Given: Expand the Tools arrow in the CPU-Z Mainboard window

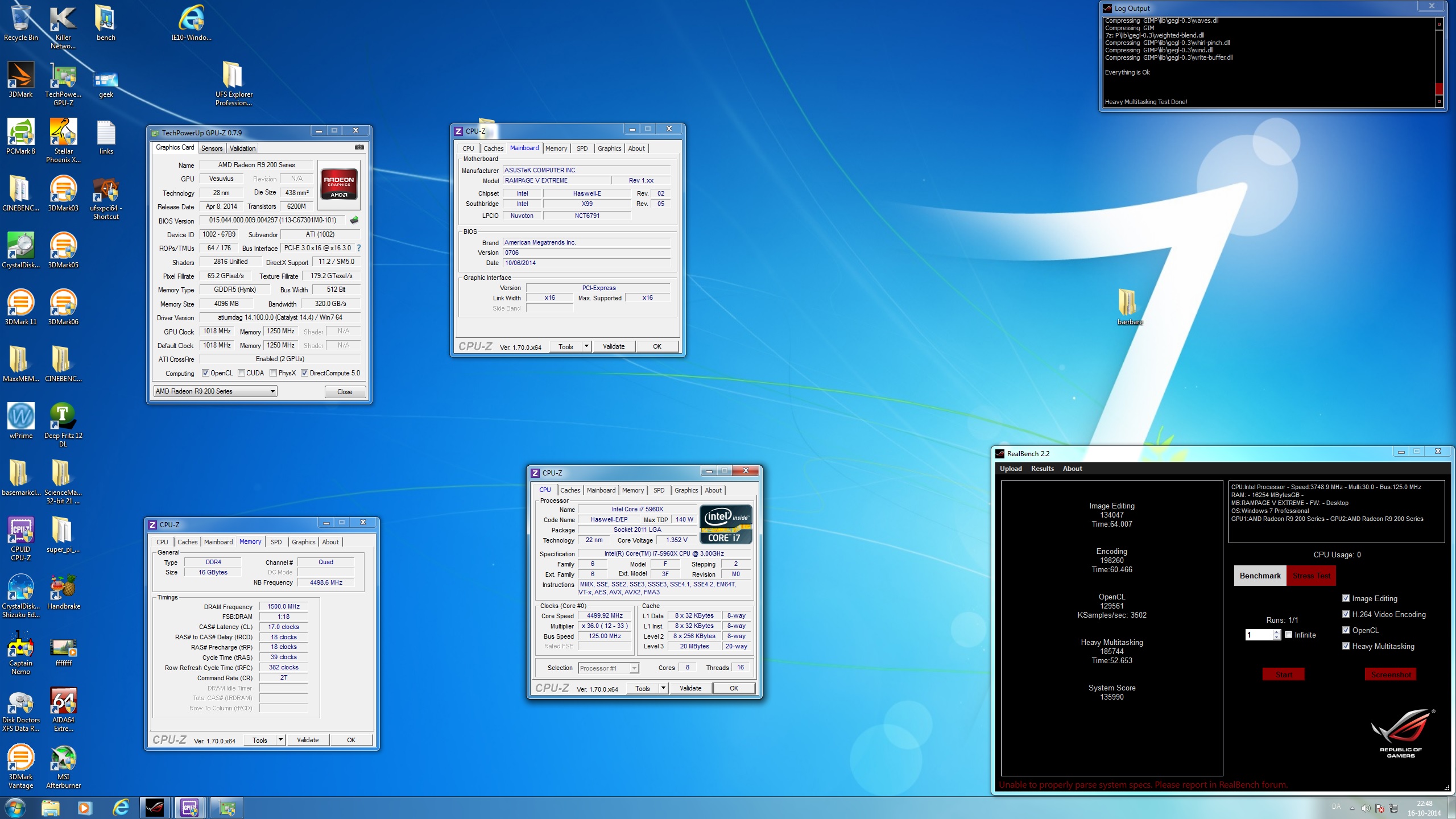Looking at the screenshot, I should click(586, 346).
